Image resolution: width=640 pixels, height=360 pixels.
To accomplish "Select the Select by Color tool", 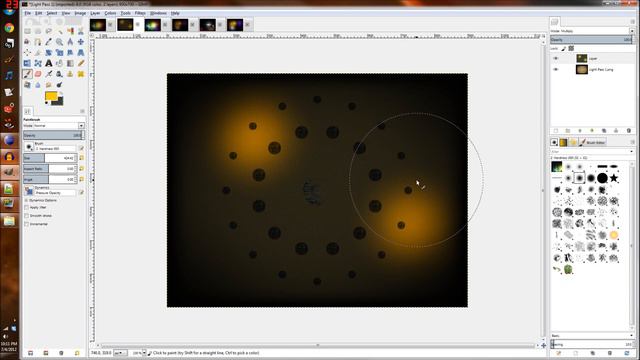I will pyautogui.click(x=70, y=31).
